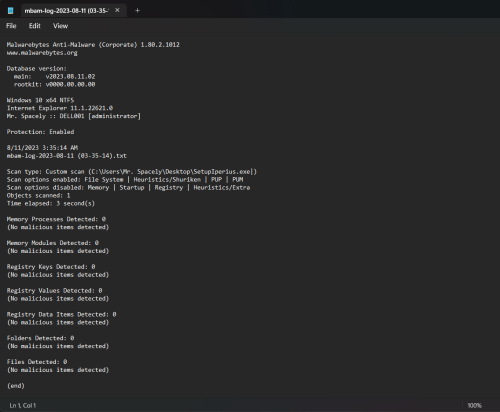The image size is (500, 412).
Task: Place cursor on www.malwarebytes.org line
Action: (42, 53)
